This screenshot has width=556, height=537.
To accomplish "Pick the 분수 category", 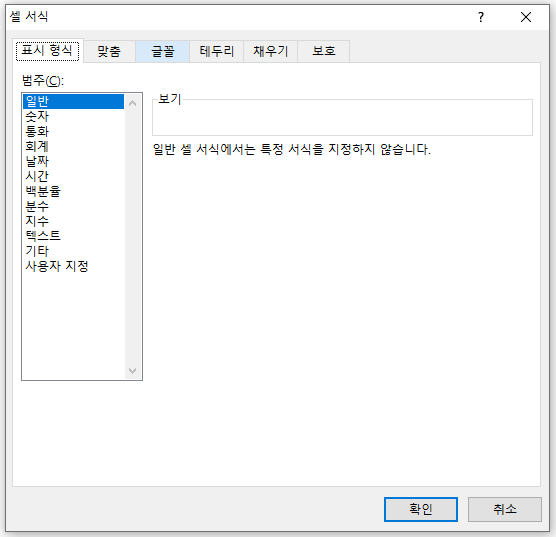I will (x=73, y=206).
